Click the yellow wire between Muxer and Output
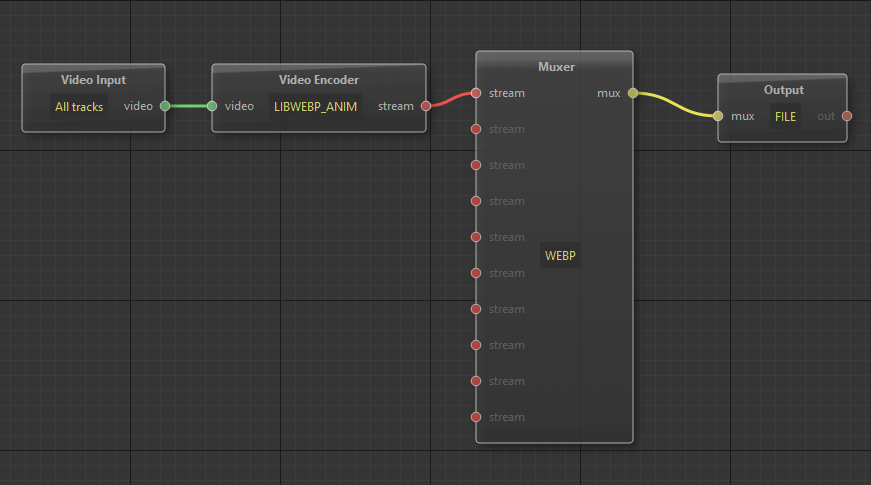Screen dimensions: 871x485 (675, 102)
